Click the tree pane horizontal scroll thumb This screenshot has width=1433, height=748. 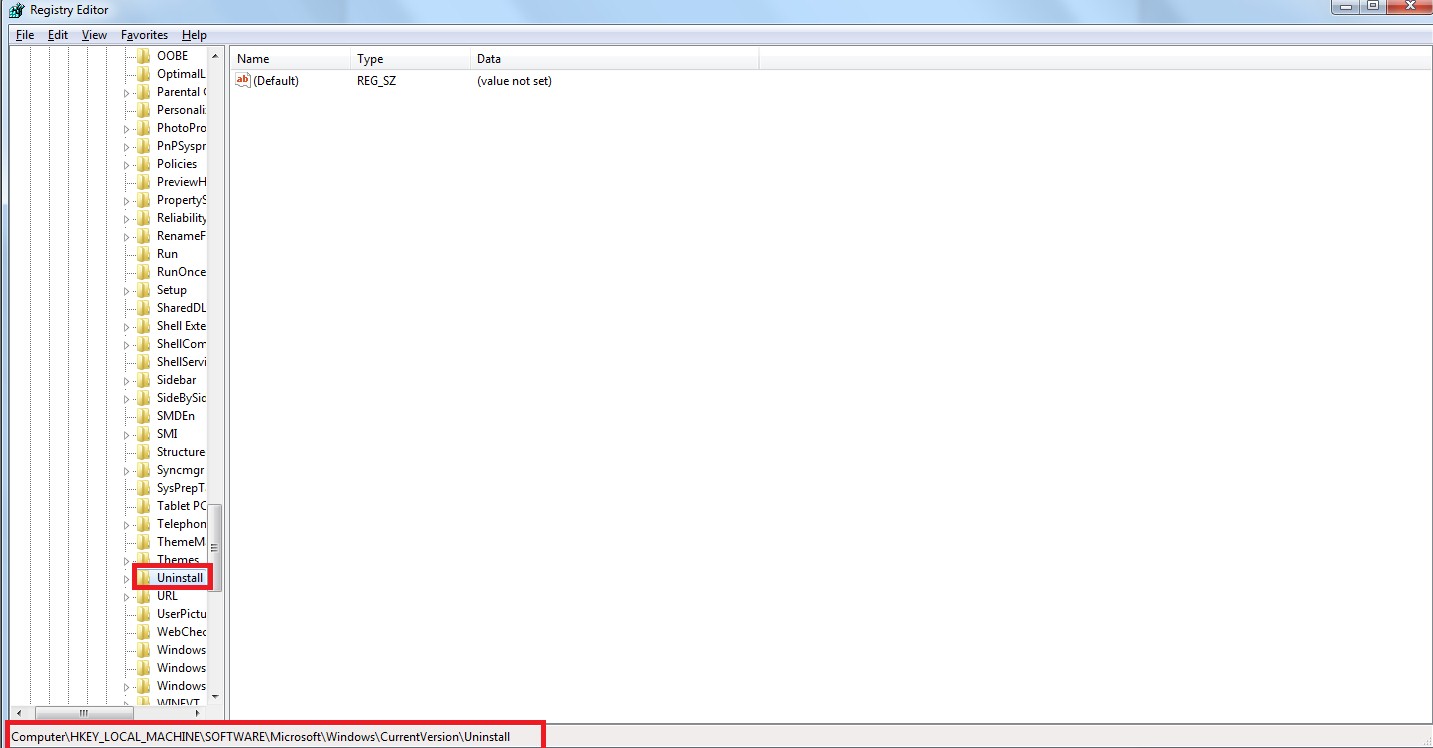pyautogui.click(x=84, y=714)
